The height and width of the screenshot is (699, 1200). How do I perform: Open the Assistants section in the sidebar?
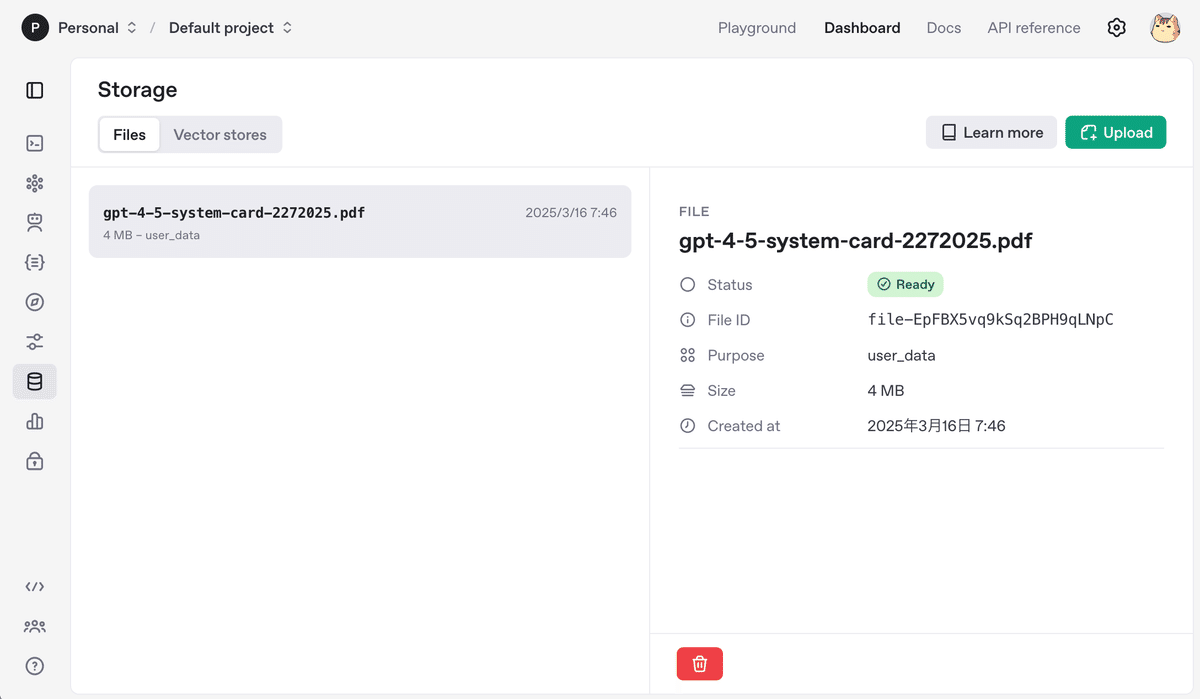[x=34, y=222]
